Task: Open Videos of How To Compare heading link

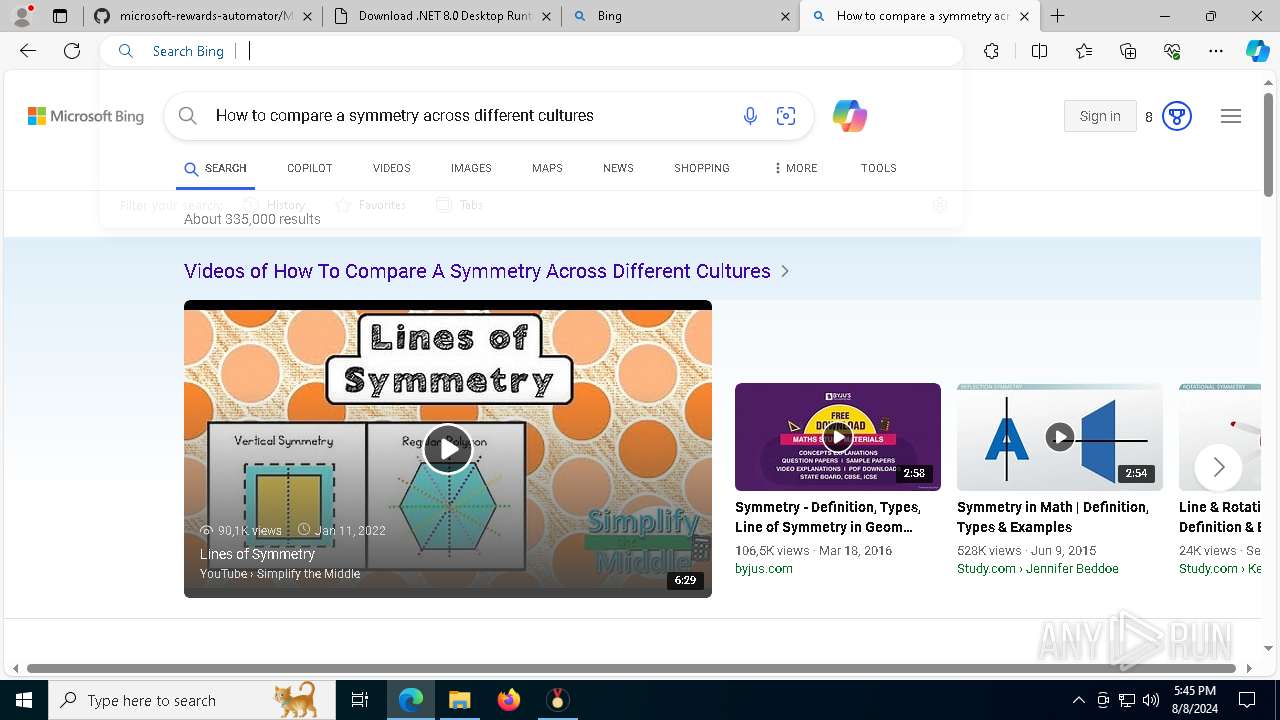Action: click(x=477, y=271)
